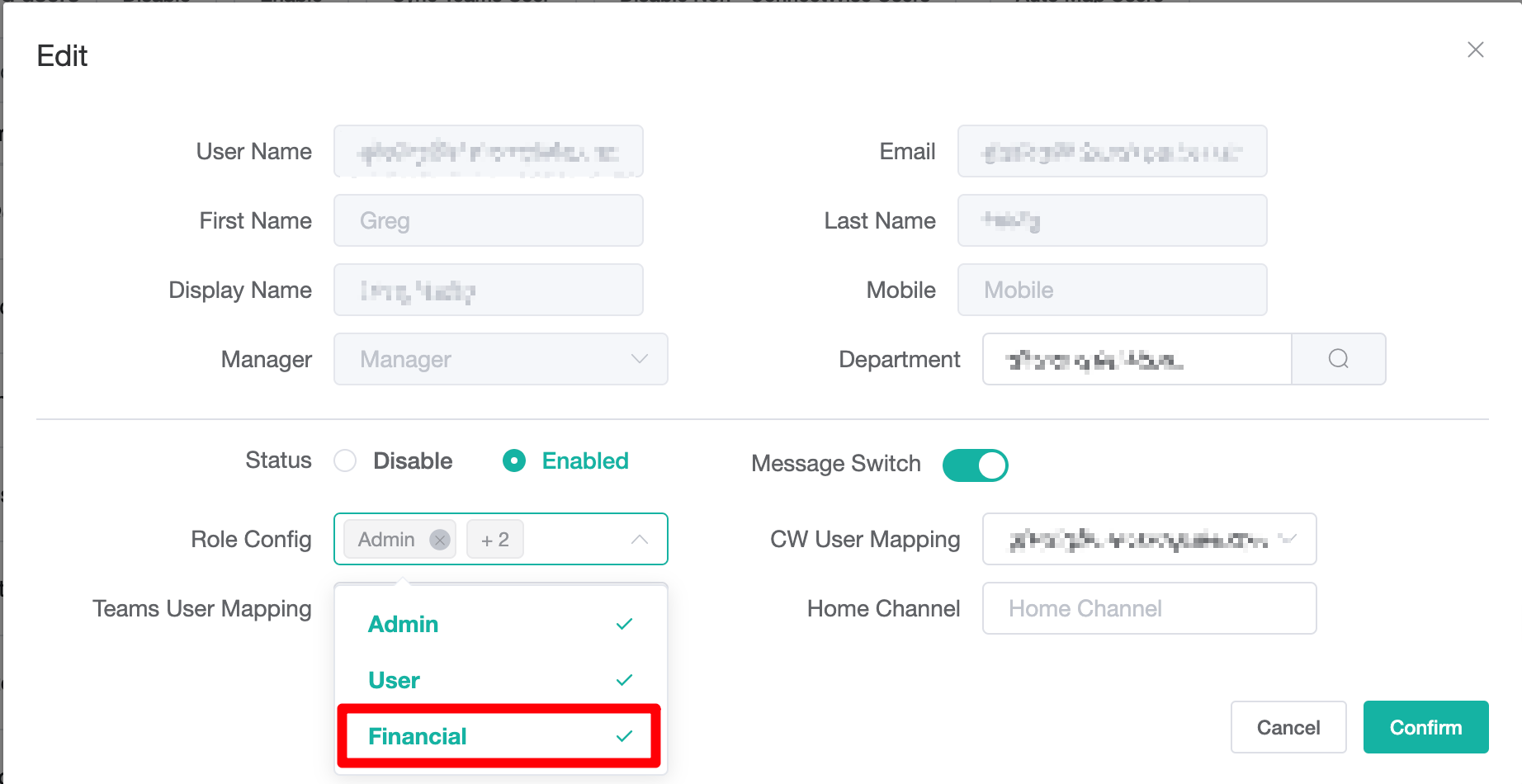Click the Confirm button
Screen dimensions: 1522x784
click(1425, 727)
